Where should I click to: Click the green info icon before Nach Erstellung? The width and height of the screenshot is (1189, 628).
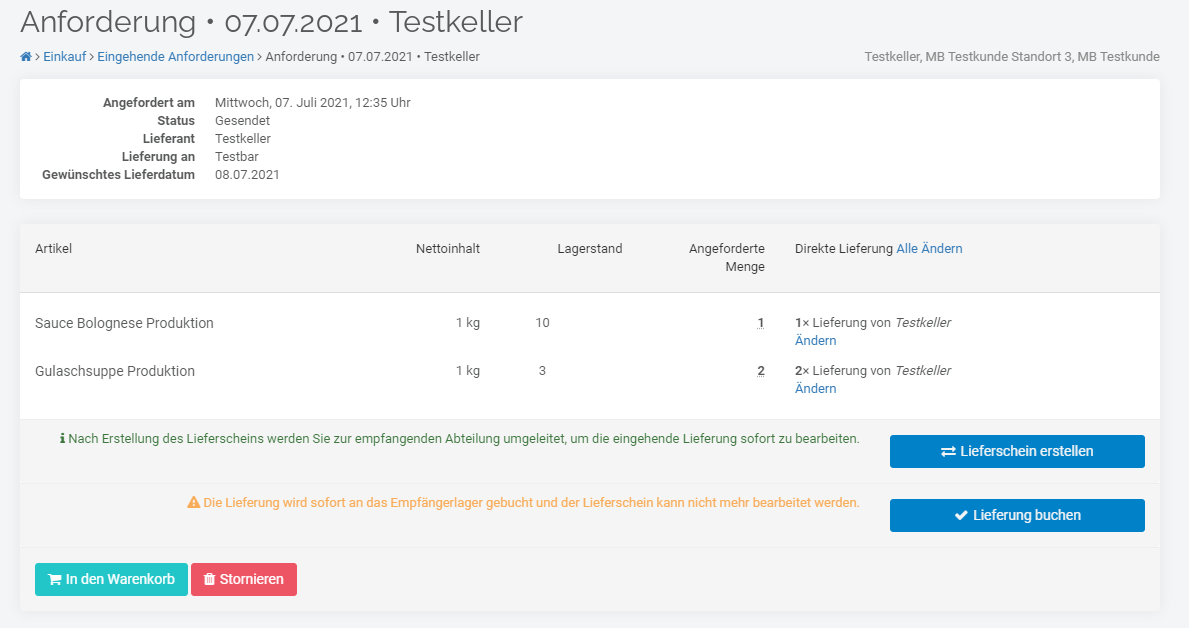[x=62, y=438]
